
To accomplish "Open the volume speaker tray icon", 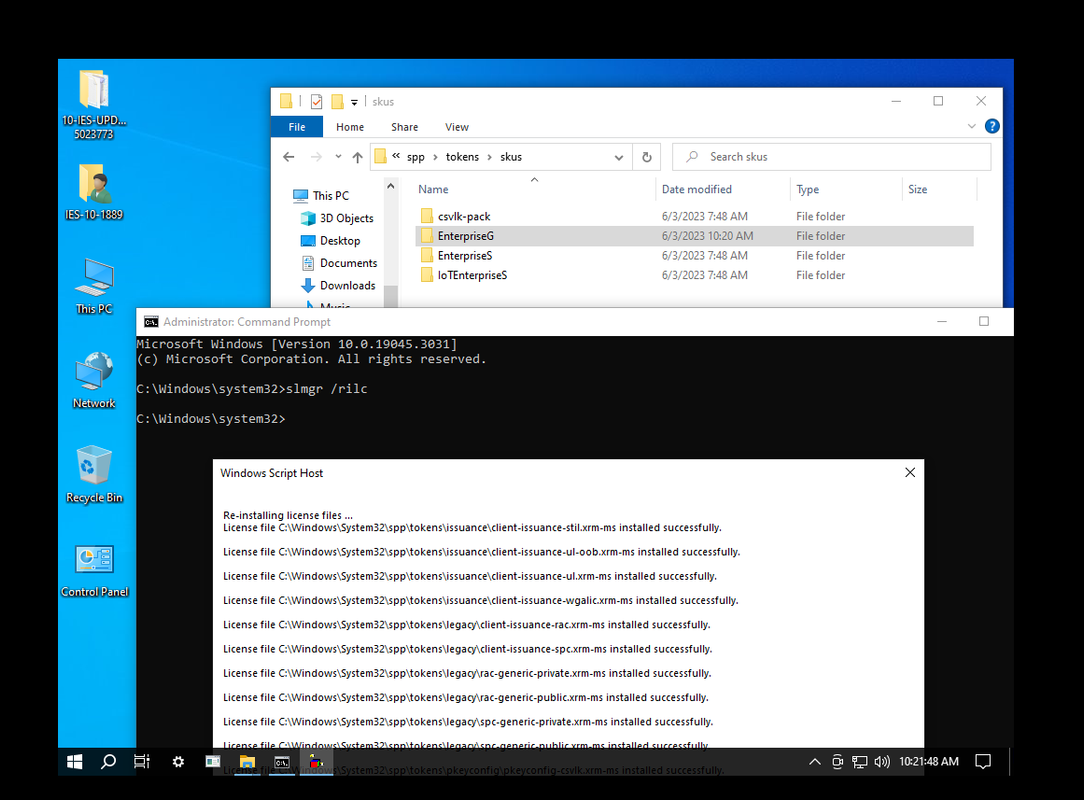I will coord(881,762).
